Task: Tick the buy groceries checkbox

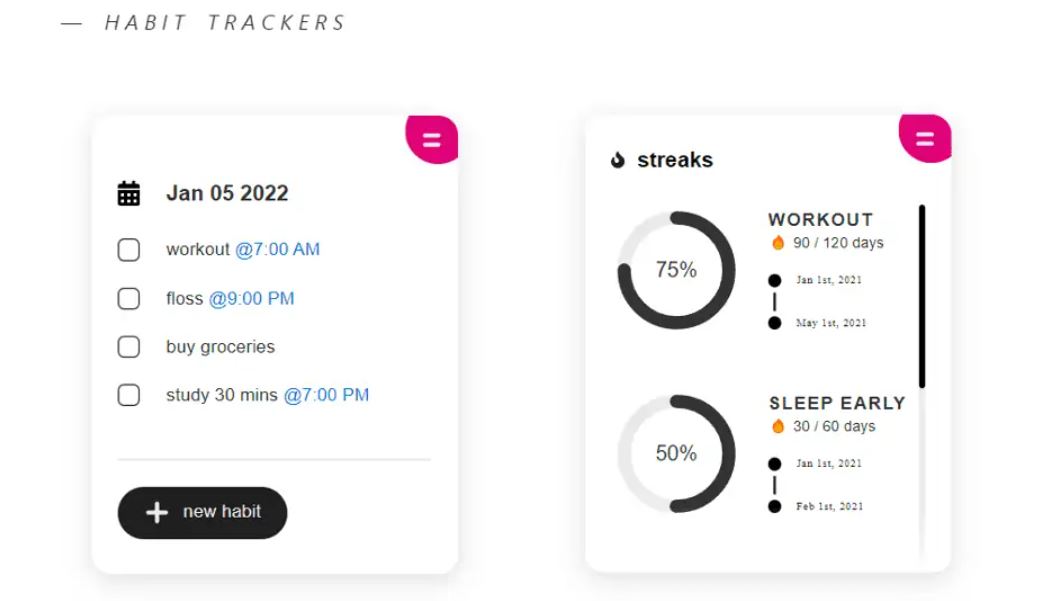Action: [129, 346]
